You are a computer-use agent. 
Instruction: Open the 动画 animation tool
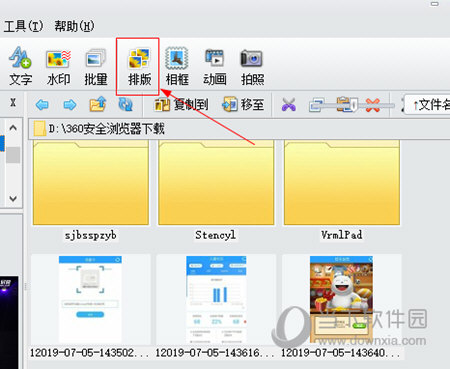(215, 66)
